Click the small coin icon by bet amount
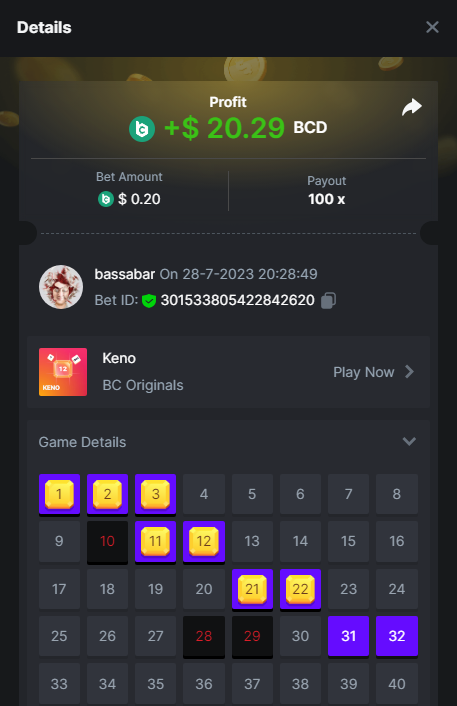Screen dimensions: 457x706 click(x=106, y=199)
